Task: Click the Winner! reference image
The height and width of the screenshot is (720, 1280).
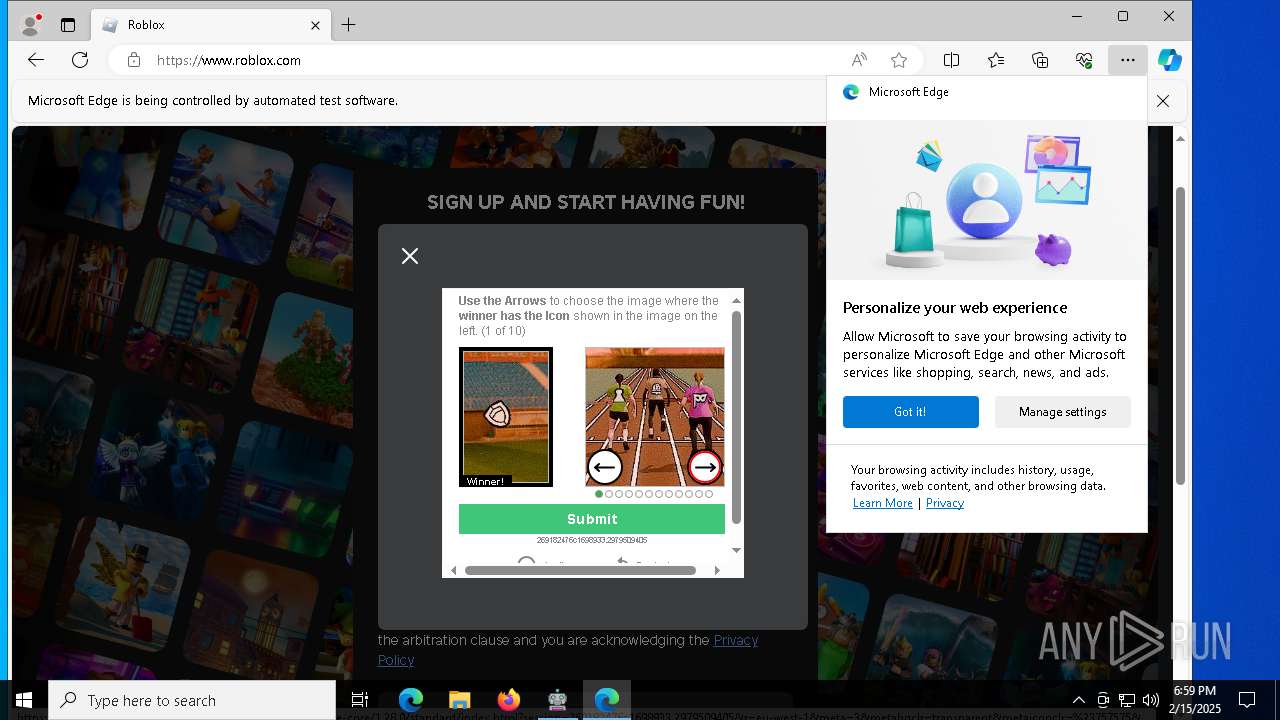Action: tap(505, 417)
